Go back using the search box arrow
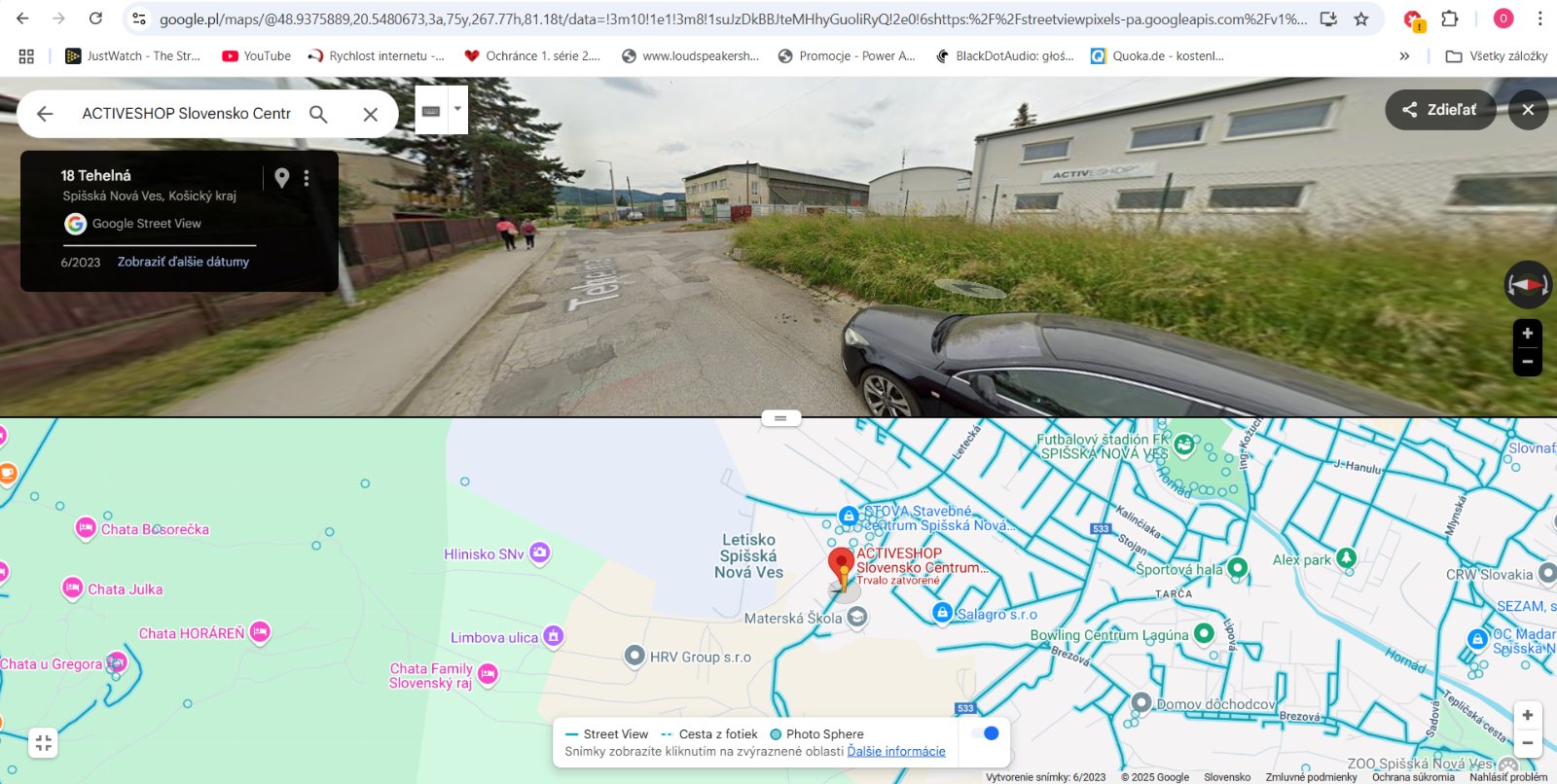Viewport: 1557px width, 784px height. click(45, 114)
